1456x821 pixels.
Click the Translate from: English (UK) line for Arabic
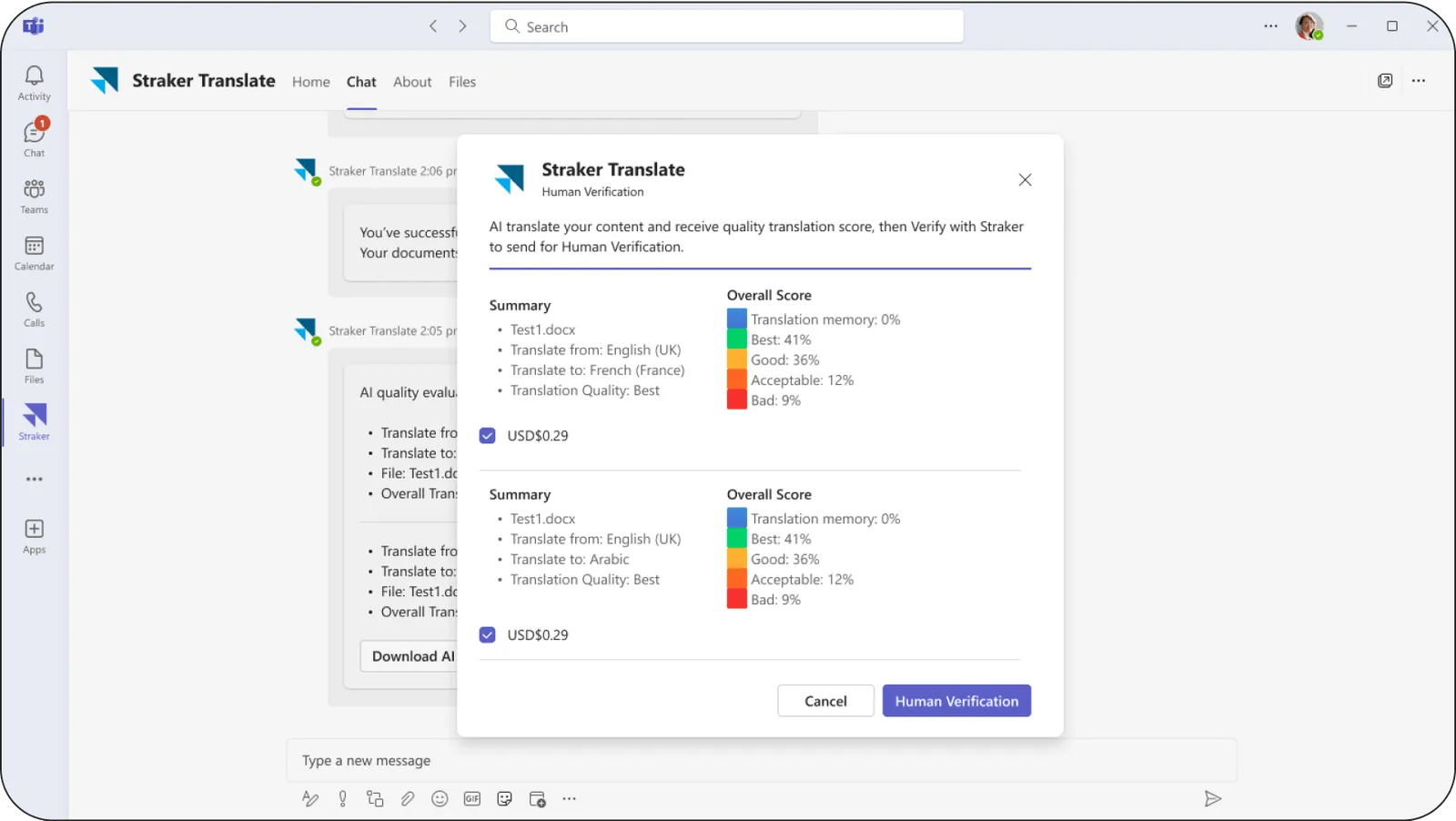tap(595, 539)
